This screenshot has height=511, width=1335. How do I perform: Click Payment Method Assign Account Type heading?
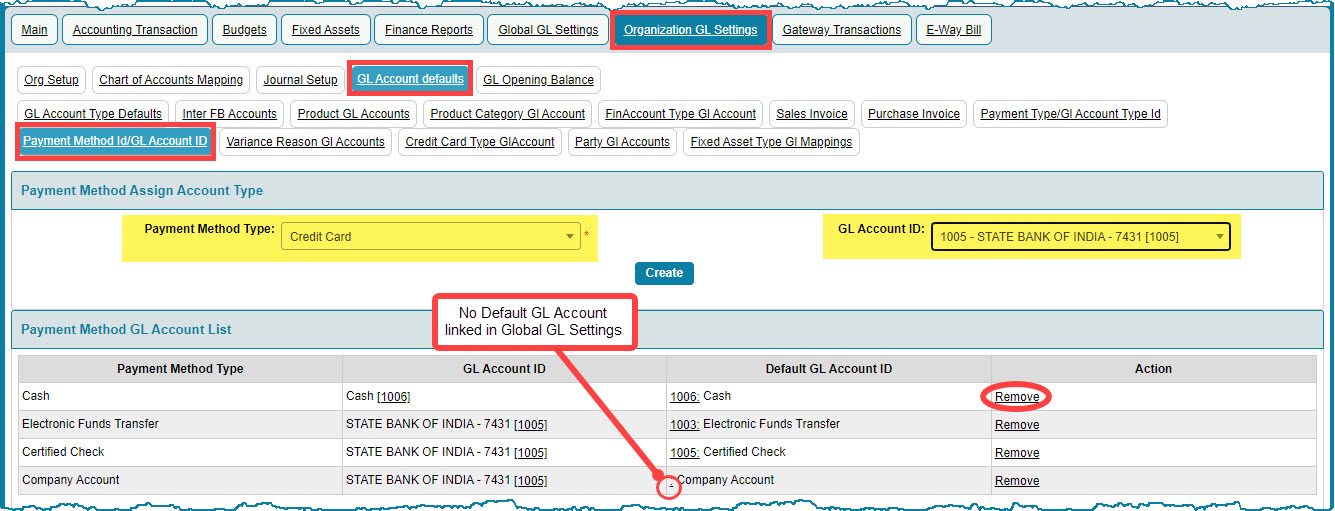(142, 190)
